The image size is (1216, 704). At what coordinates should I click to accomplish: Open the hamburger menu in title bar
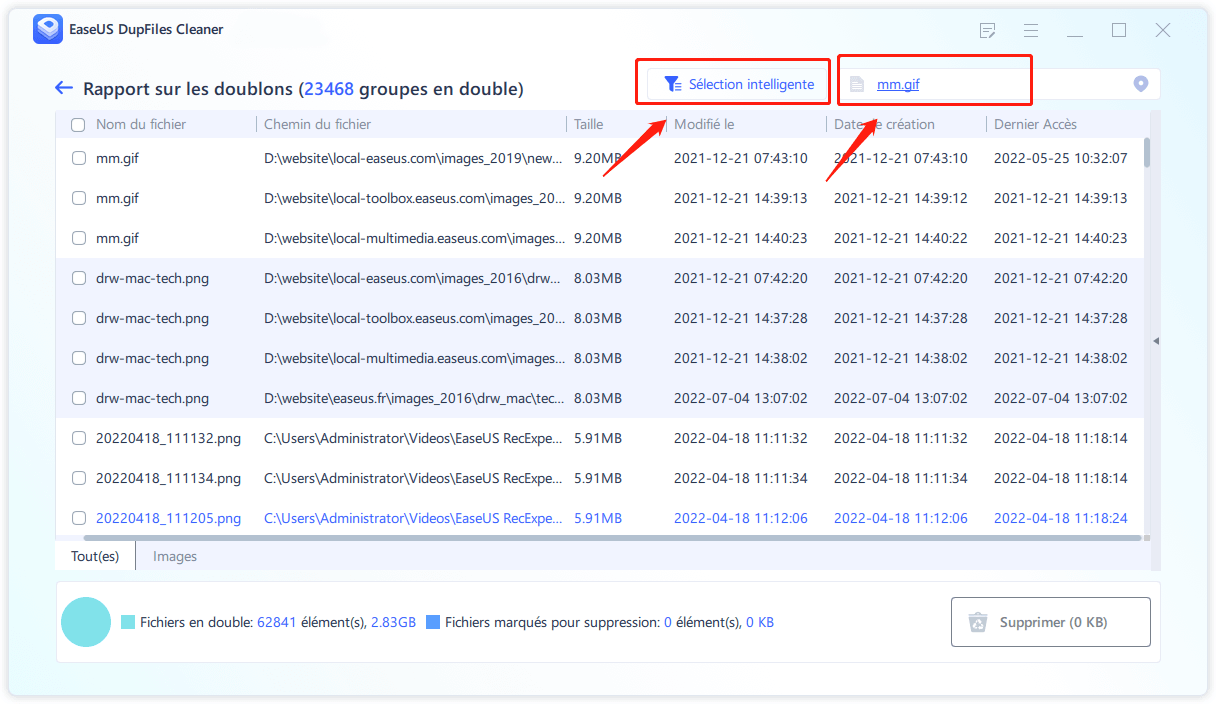click(x=1031, y=30)
